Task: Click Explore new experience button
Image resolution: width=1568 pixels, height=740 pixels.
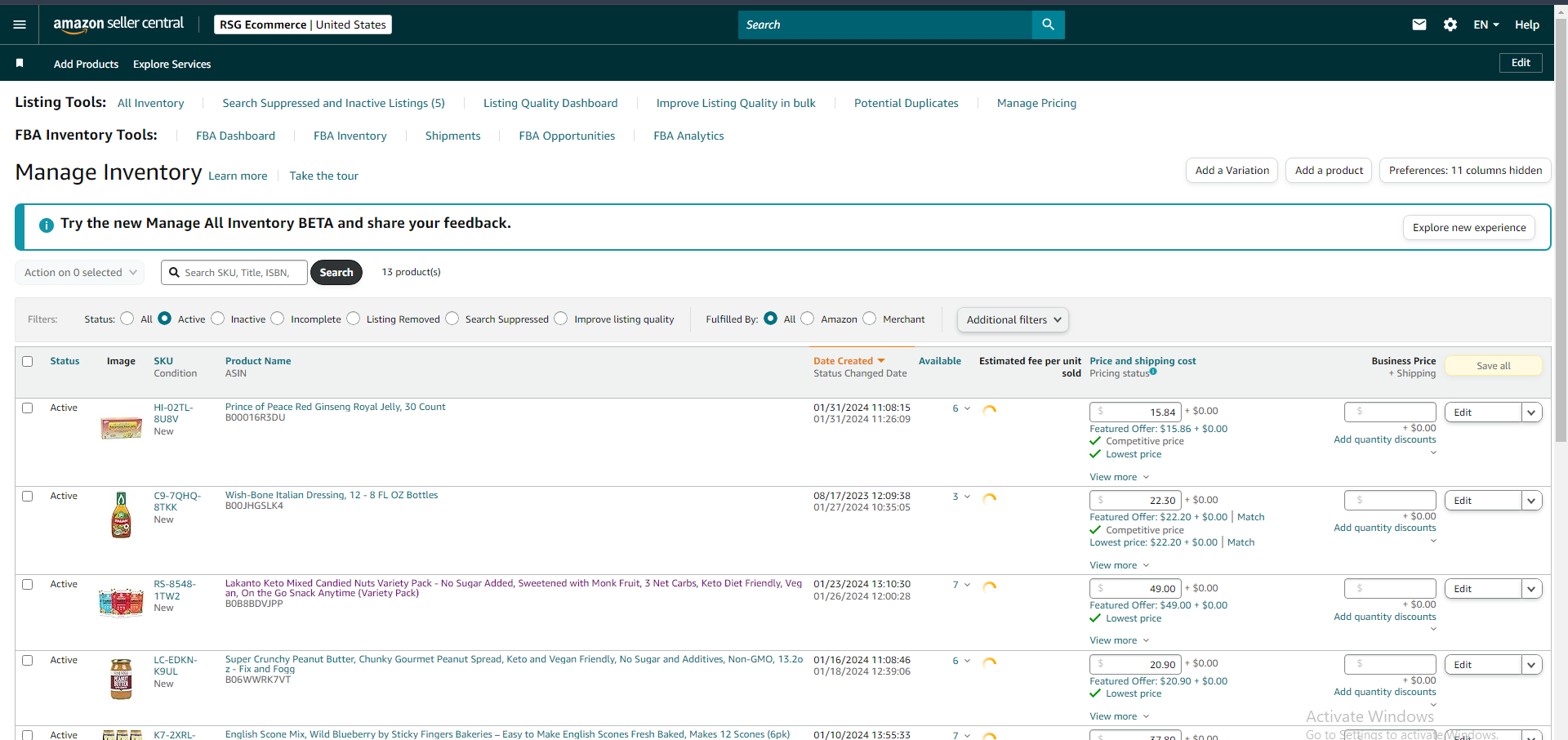Action: coord(1469,228)
